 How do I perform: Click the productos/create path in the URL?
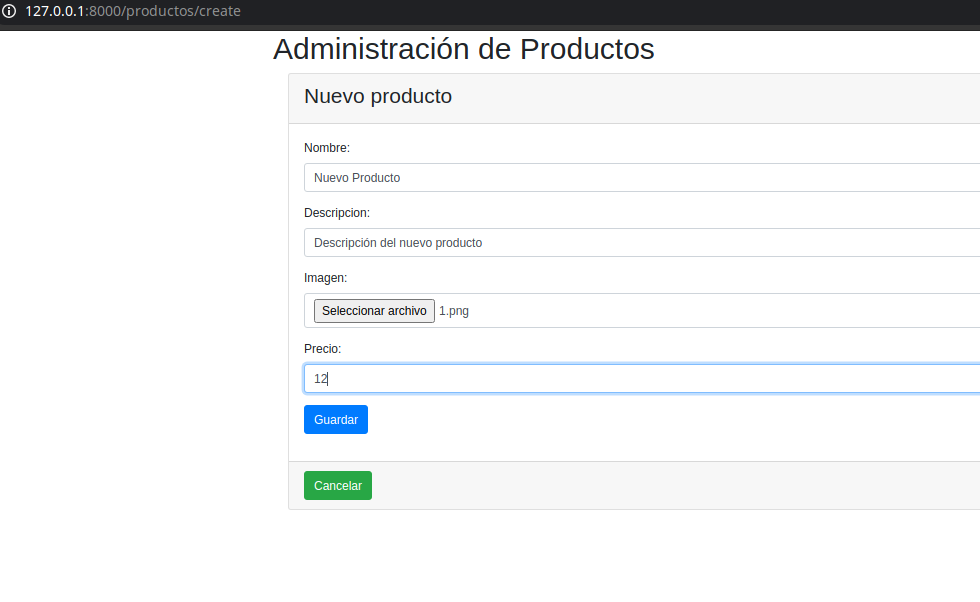point(182,11)
